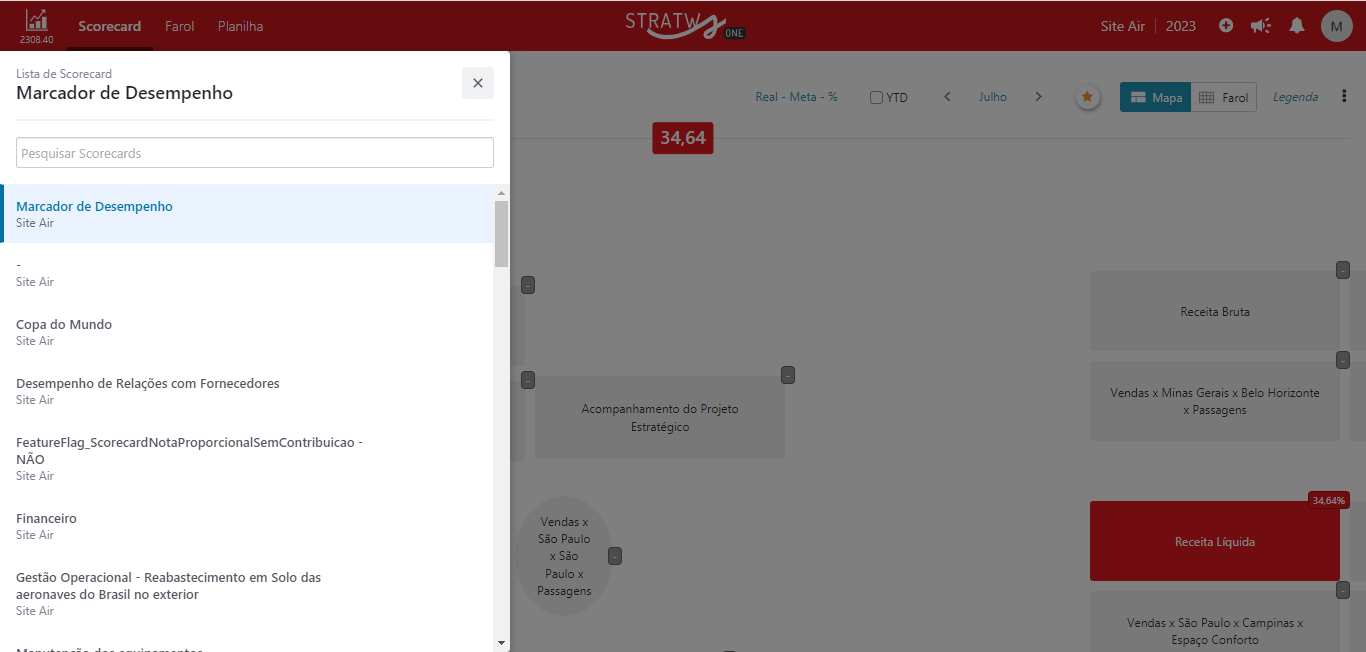Open the Scorecard tab
The width and height of the screenshot is (1366, 652).
[x=110, y=26]
